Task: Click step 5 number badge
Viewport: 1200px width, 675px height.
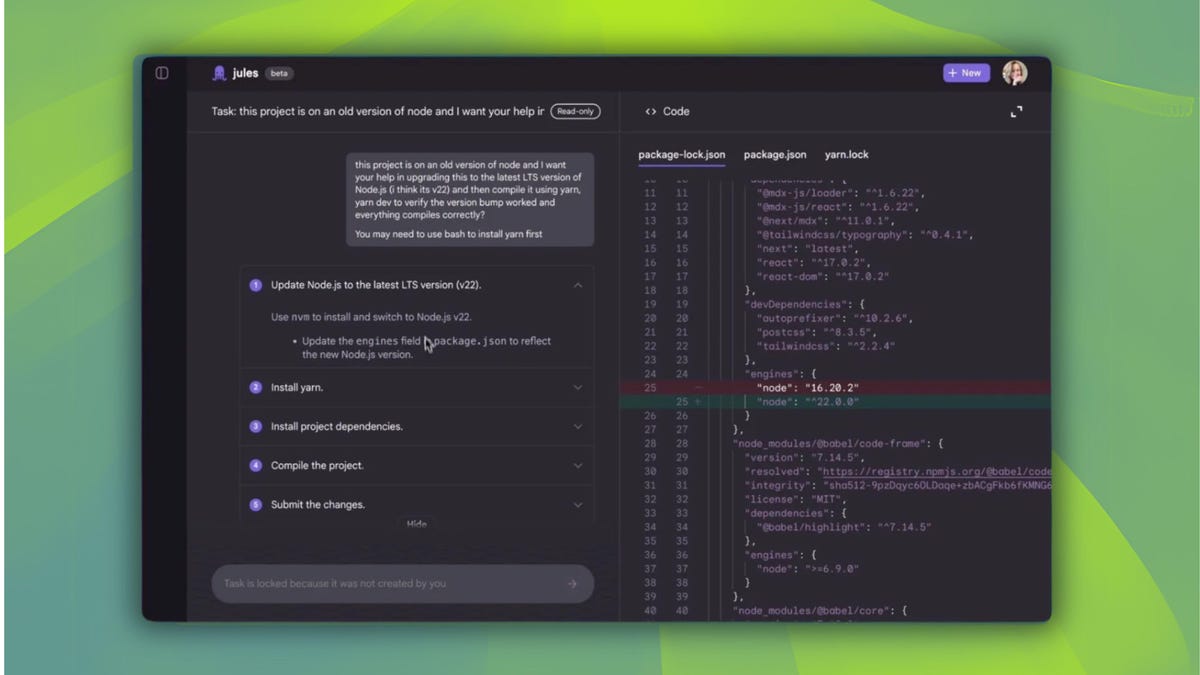Action: 255,505
